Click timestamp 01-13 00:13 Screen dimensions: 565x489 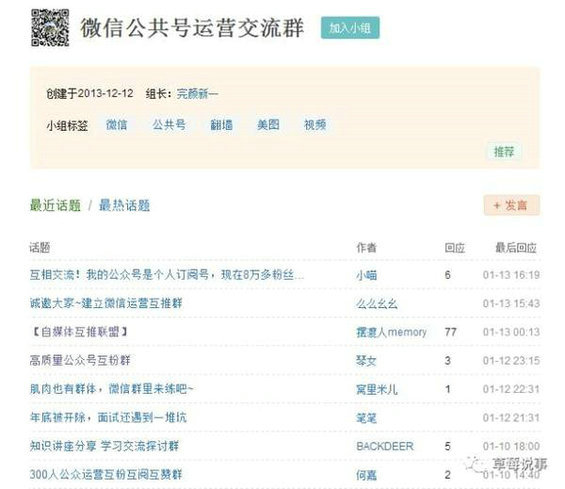click(x=511, y=332)
